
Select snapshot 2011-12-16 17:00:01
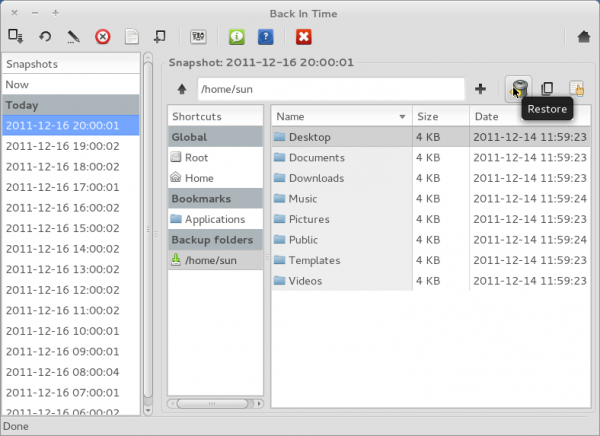pos(71,187)
